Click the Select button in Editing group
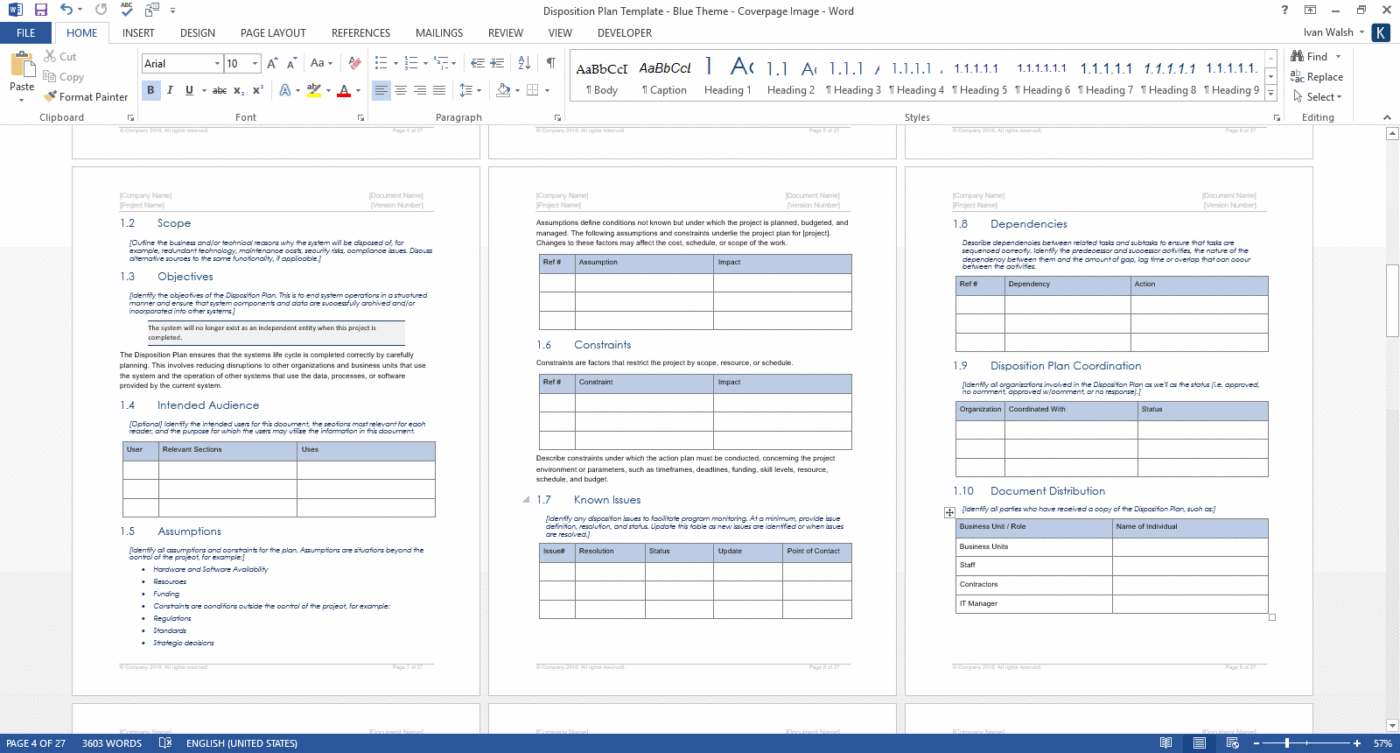 [x=1316, y=97]
